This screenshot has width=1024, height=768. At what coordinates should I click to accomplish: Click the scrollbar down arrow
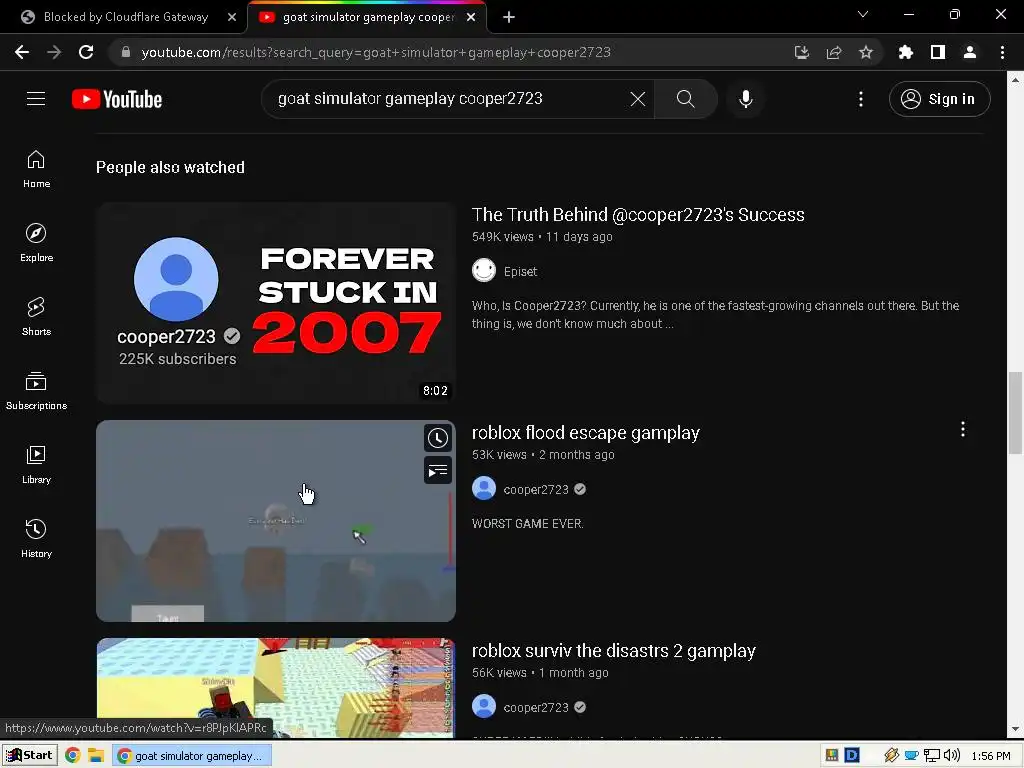1015,730
